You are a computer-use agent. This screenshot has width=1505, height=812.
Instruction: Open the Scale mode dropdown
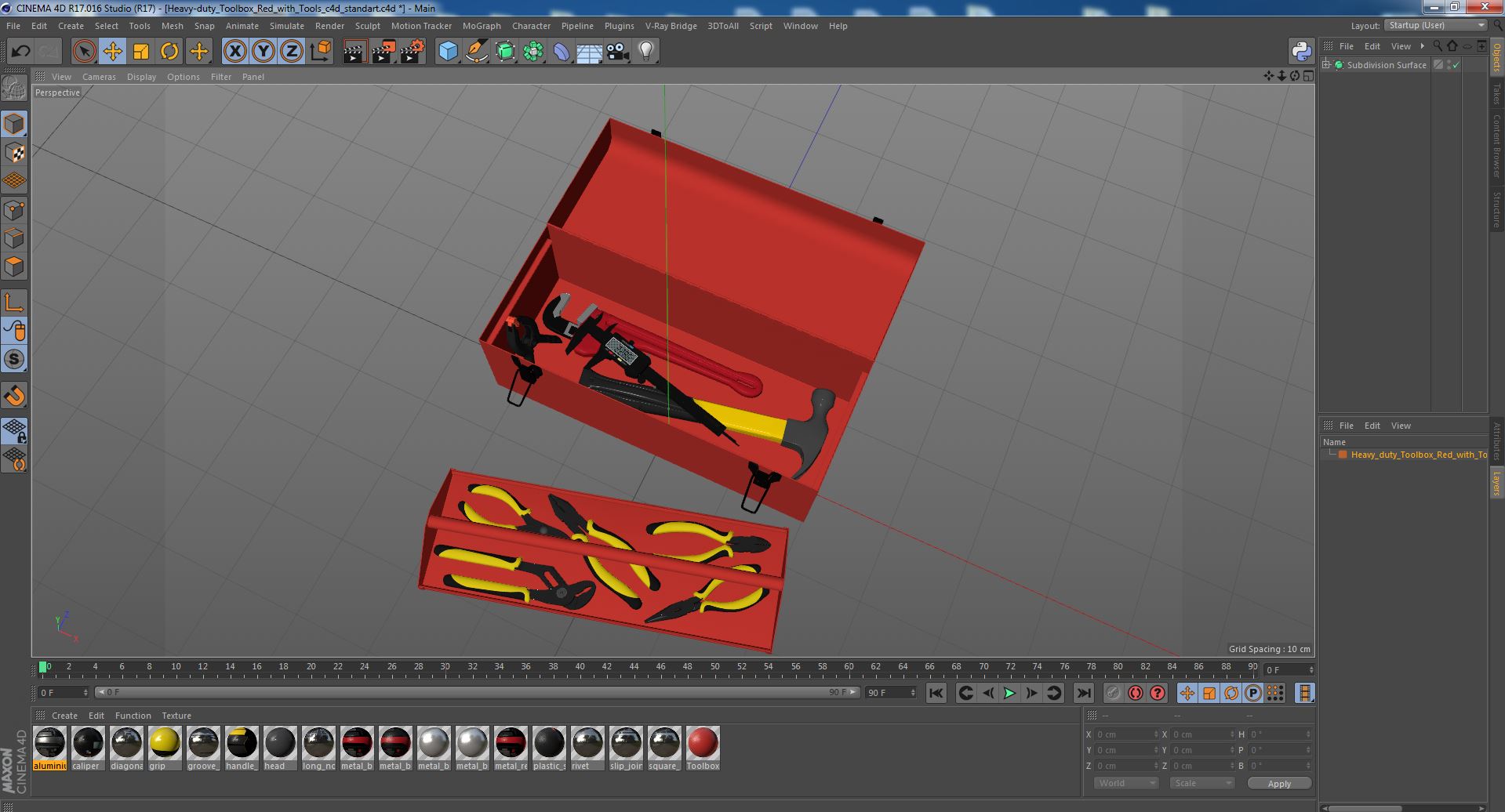[x=1201, y=783]
